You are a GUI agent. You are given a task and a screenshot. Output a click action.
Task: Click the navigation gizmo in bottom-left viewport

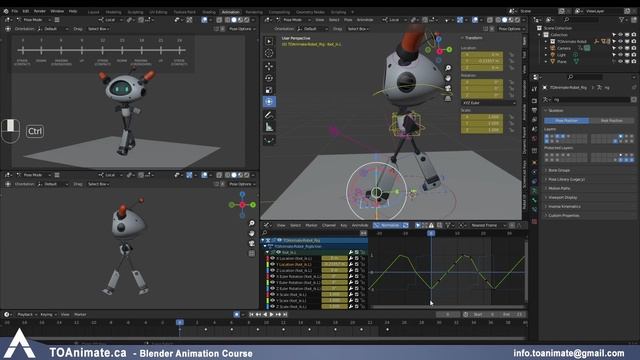pos(242,204)
